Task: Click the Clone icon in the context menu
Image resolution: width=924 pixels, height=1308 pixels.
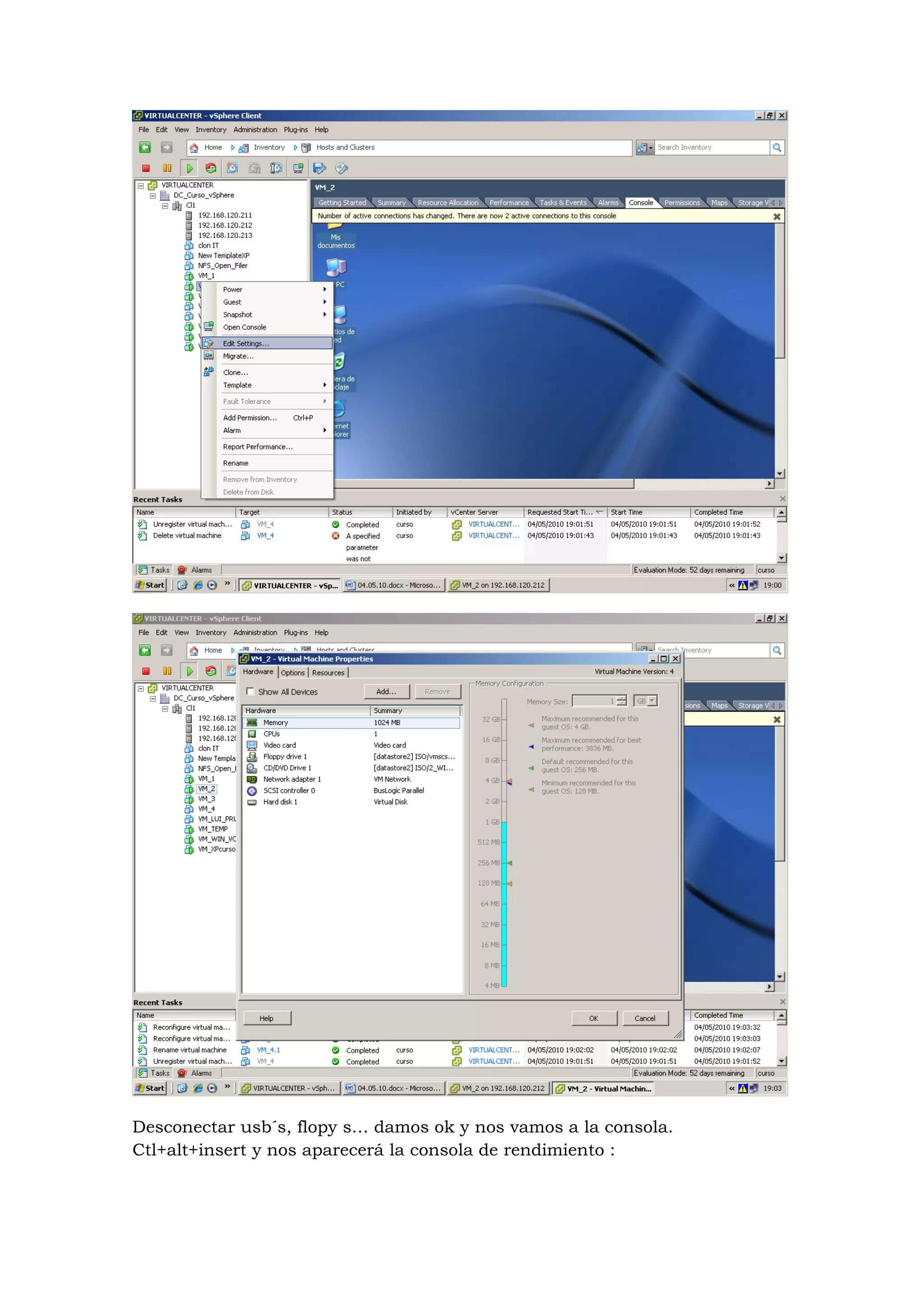Action: [x=209, y=372]
